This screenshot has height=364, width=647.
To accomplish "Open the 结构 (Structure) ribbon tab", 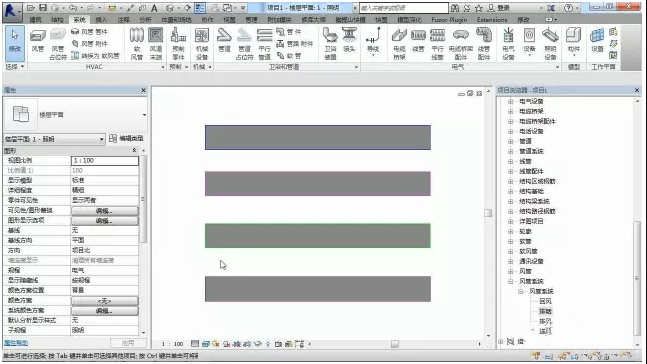I will 57,20.
